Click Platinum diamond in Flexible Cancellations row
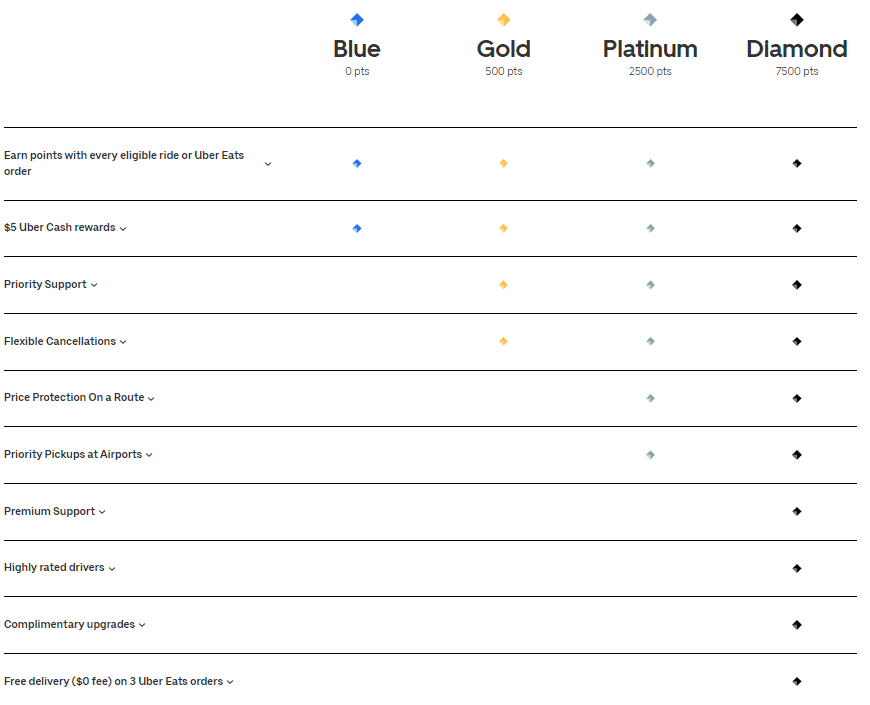Image resolution: width=870 pixels, height=705 pixels. pos(650,341)
